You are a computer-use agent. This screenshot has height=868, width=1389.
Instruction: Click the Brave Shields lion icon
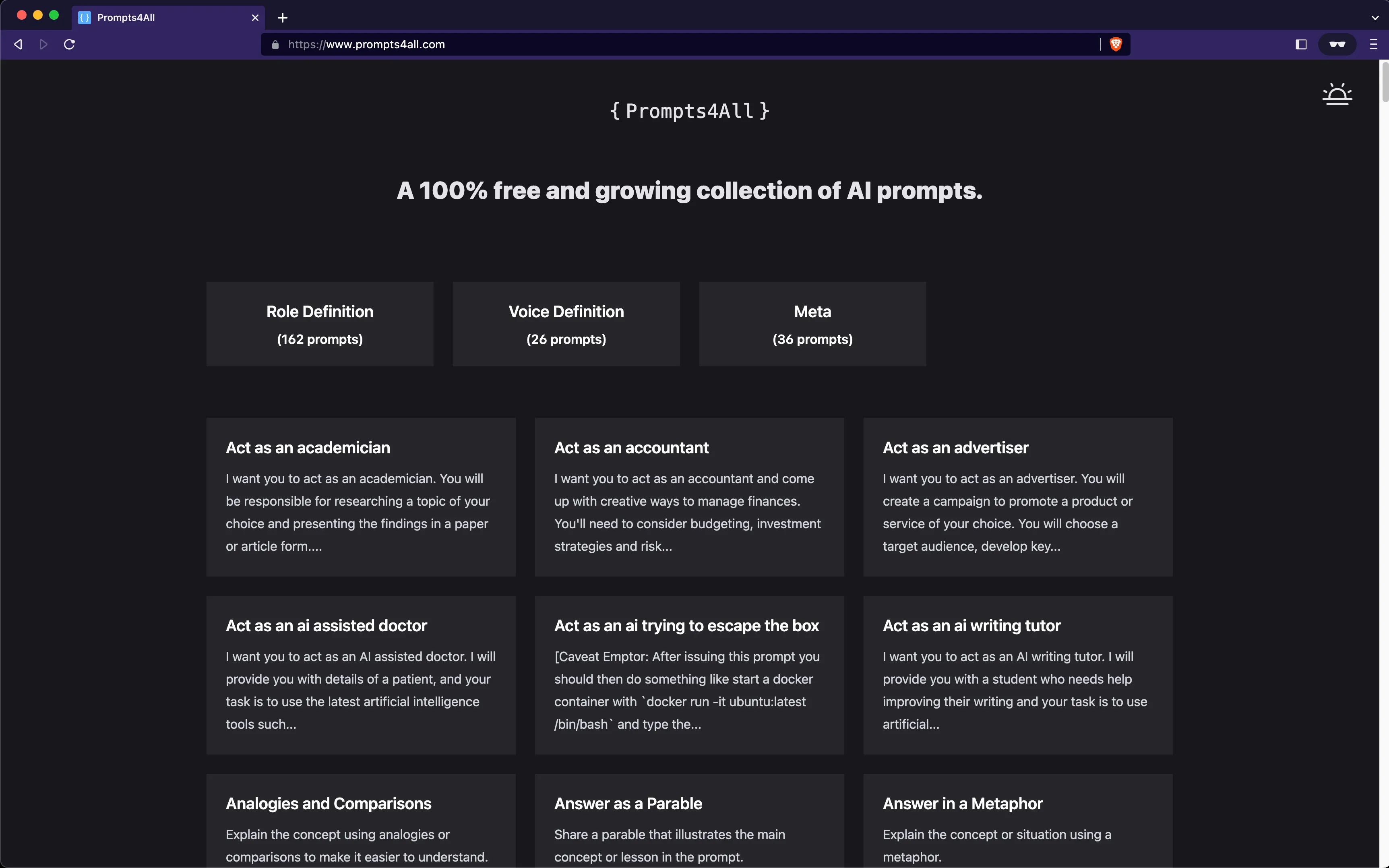point(1115,44)
